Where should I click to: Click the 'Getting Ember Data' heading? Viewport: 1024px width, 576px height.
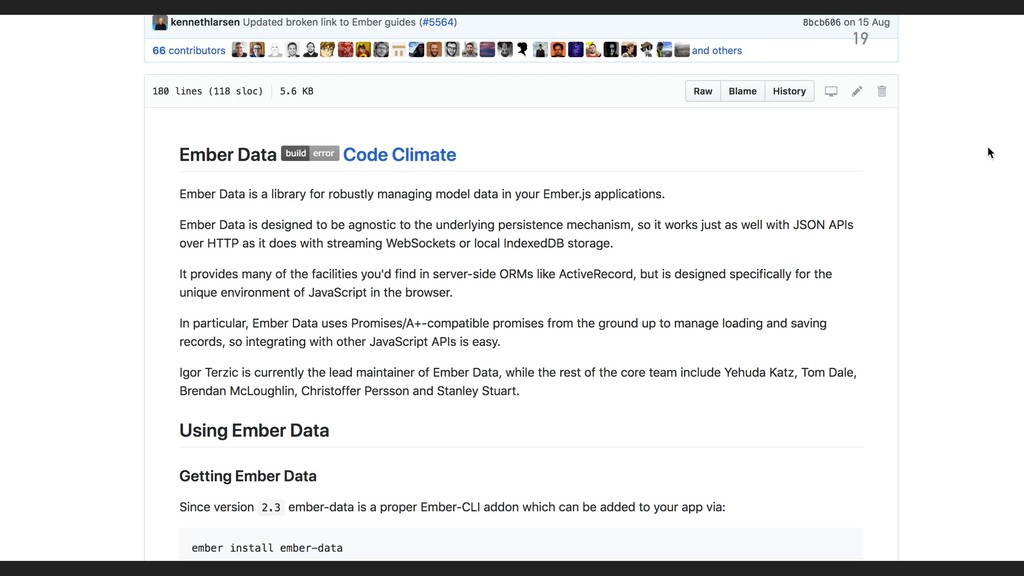pos(248,476)
